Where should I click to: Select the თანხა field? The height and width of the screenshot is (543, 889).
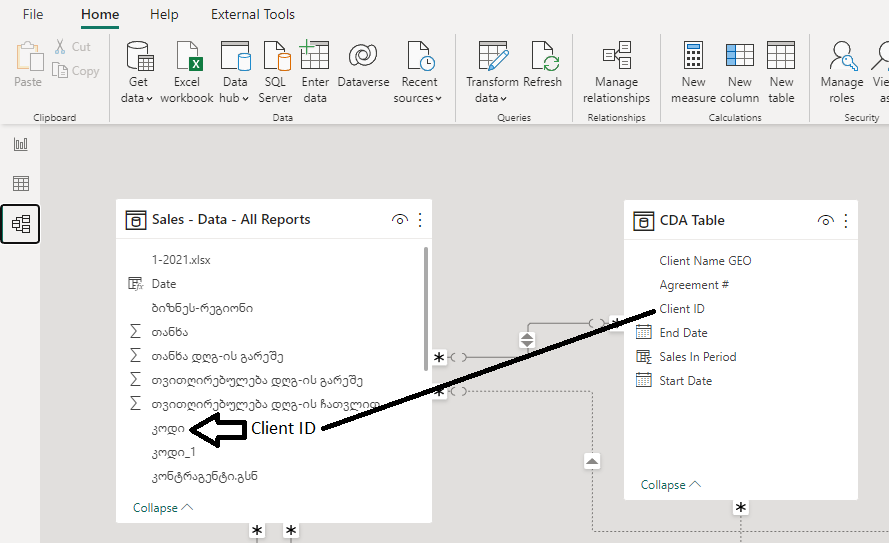click(x=170, y=332)
